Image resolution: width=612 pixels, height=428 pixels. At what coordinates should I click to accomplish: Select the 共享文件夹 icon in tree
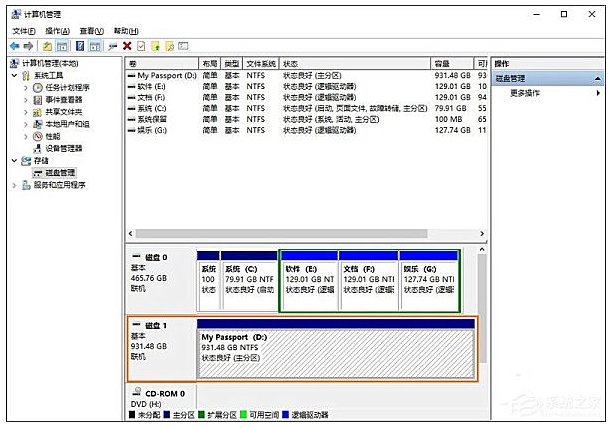pyautogui.click(x=37, y=112)
